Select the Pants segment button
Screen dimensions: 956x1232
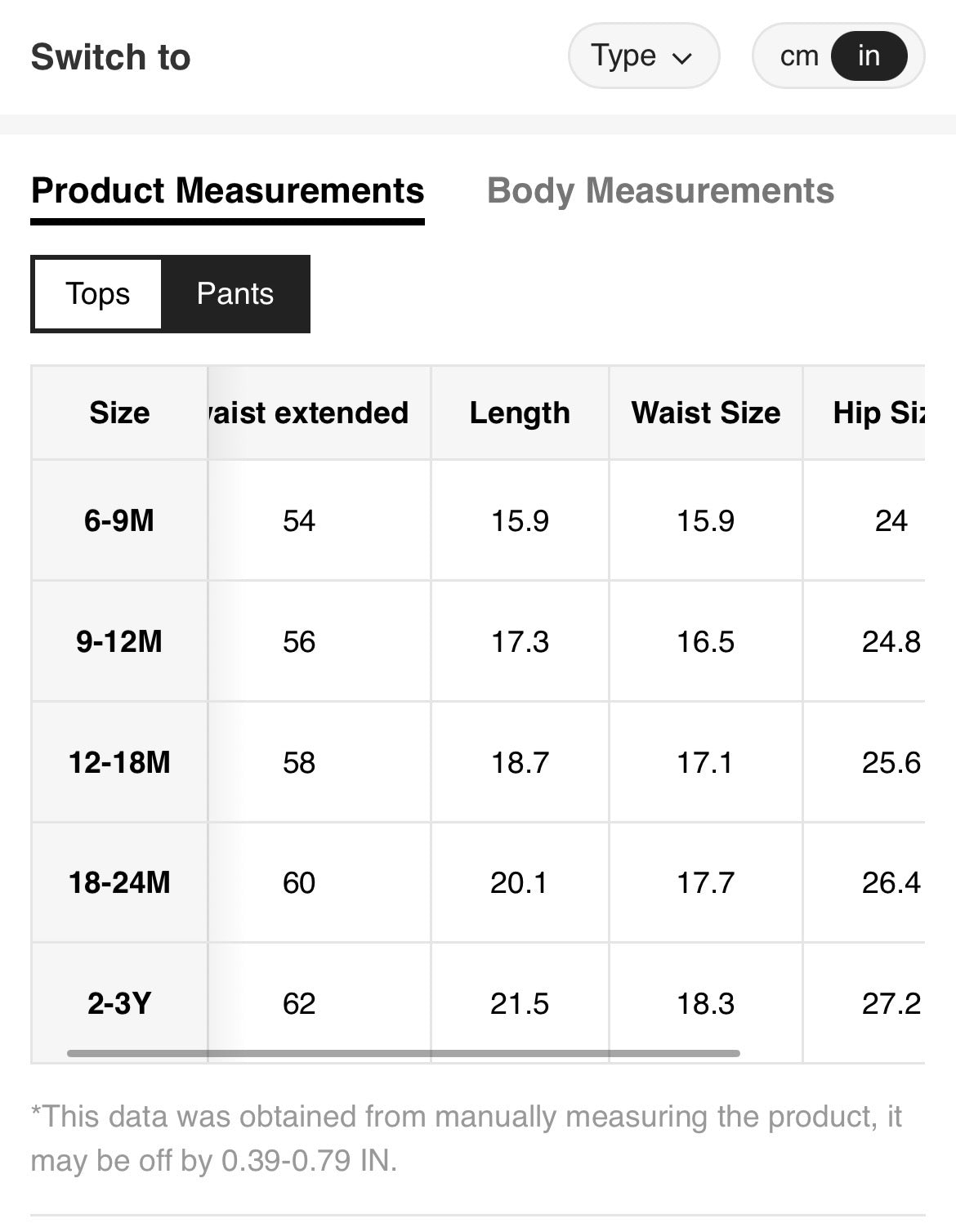(x=235, y=294)
